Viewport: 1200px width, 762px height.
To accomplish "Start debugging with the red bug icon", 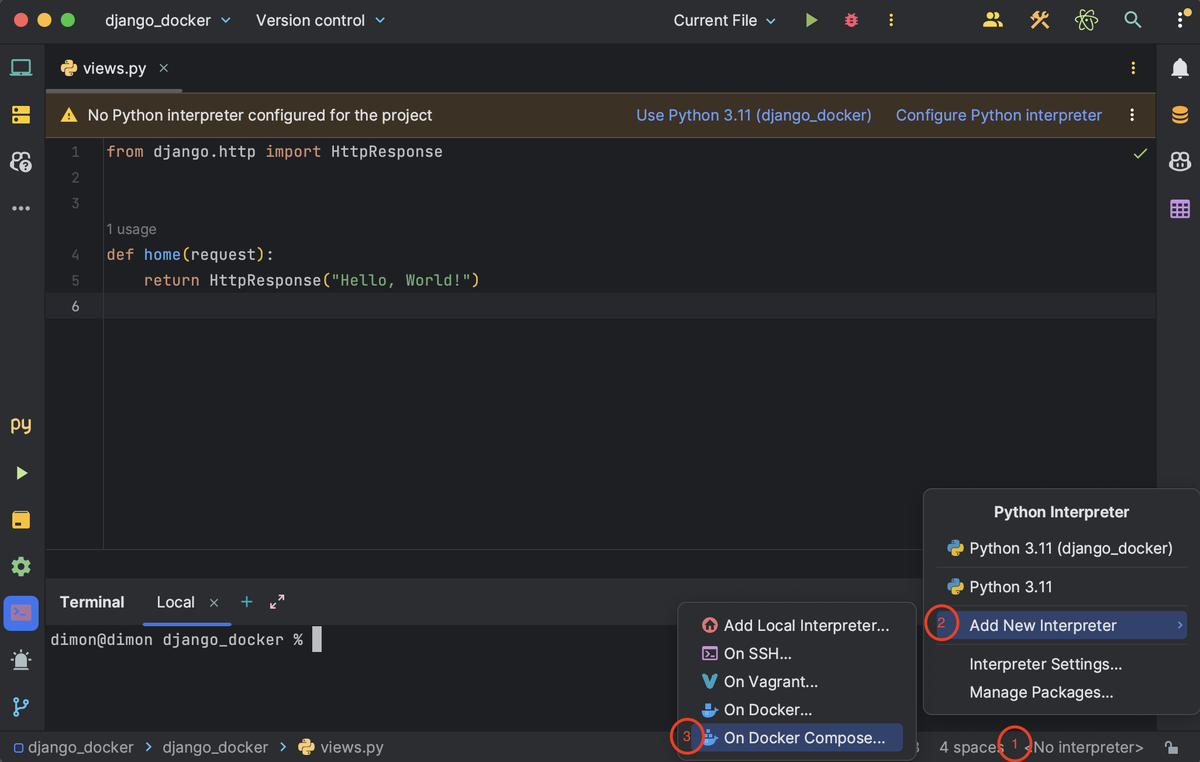I will pos(852,20).
